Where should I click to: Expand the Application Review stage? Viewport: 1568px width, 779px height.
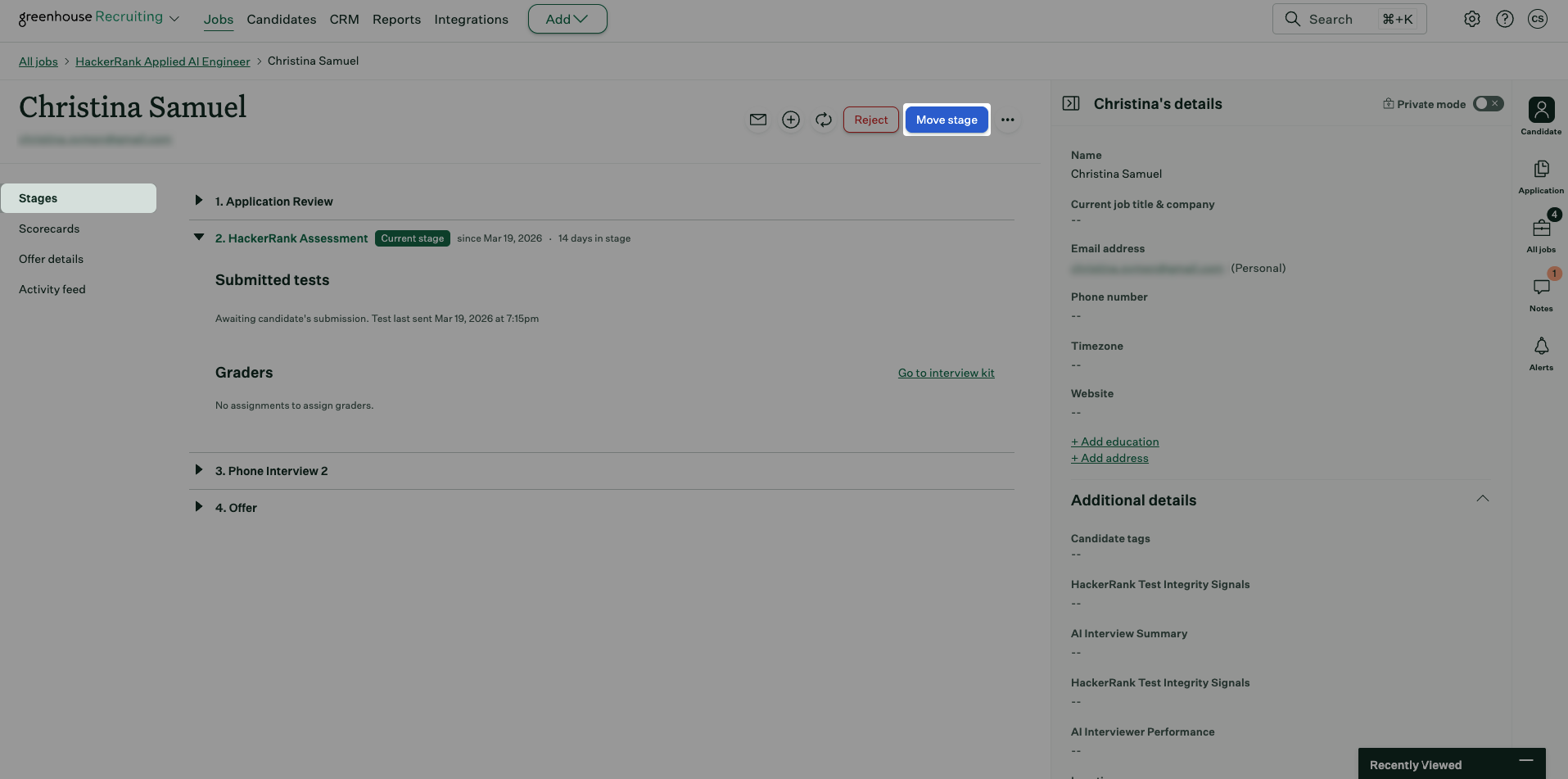point(199,201)
